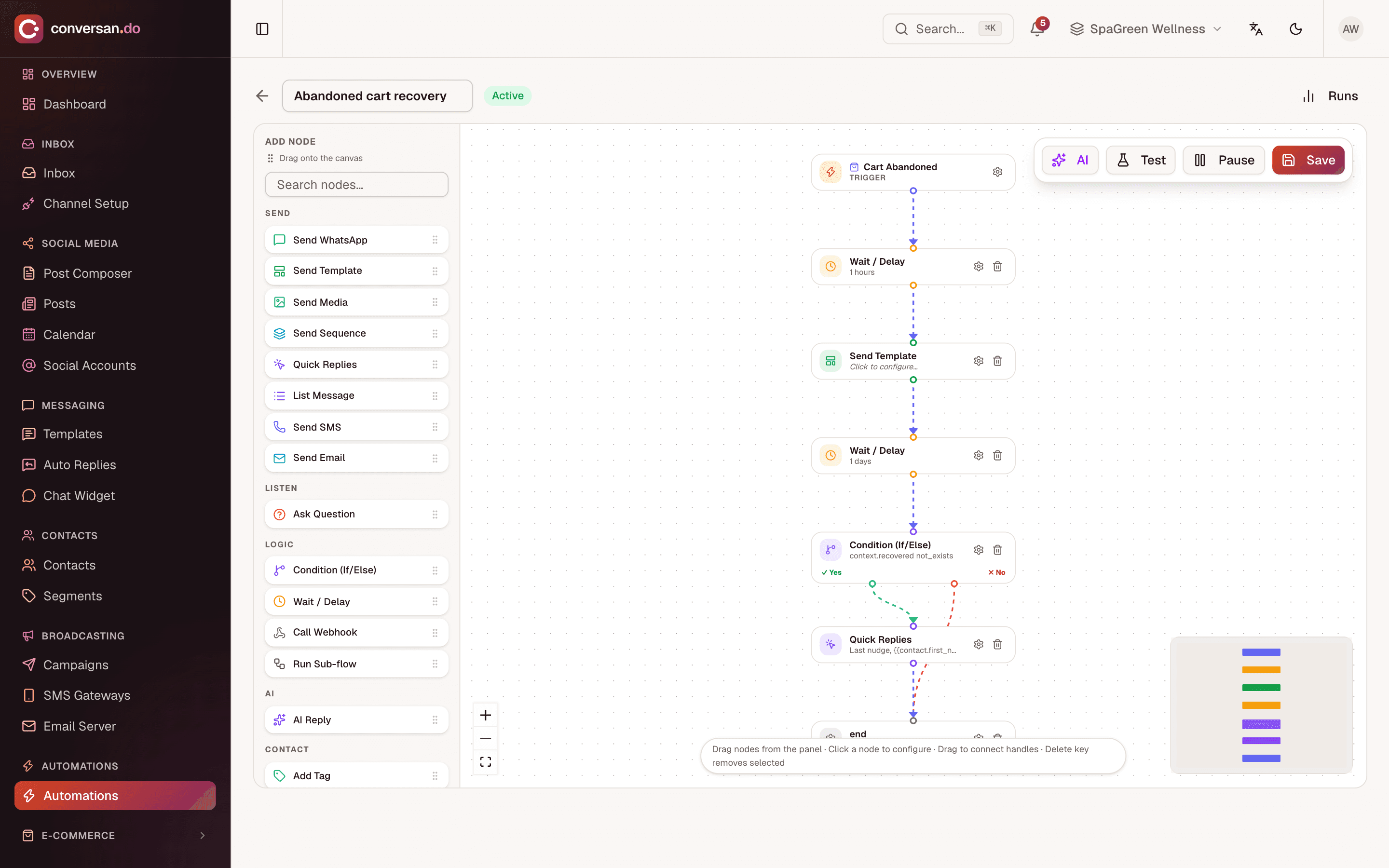Focus the Search nodes field
This screenshot has height=868, width=1389.
(356, 185)
